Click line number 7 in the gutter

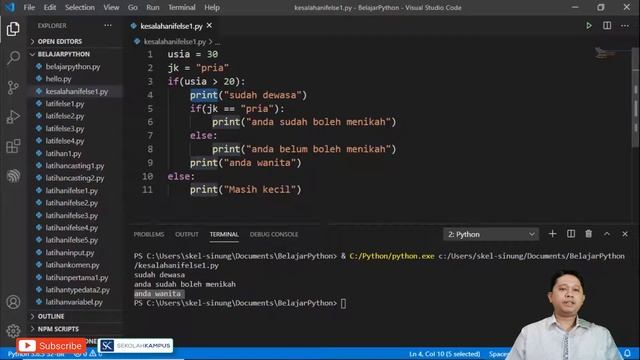pyautogui.click(x=150, y=136)
